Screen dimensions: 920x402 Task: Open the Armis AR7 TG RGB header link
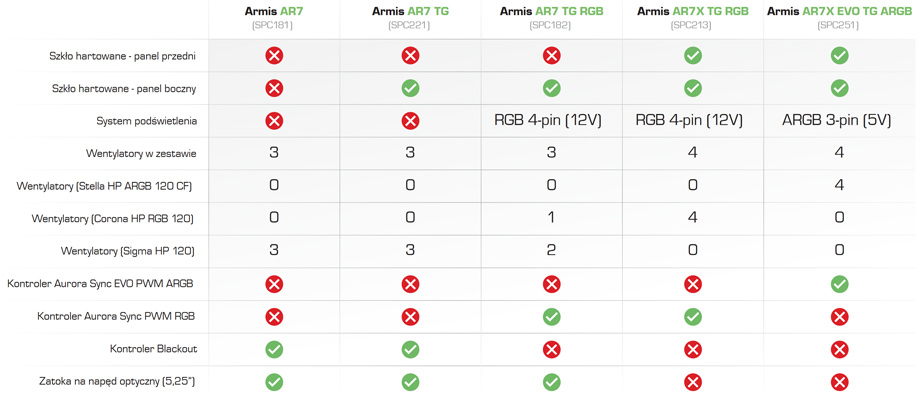552,11
